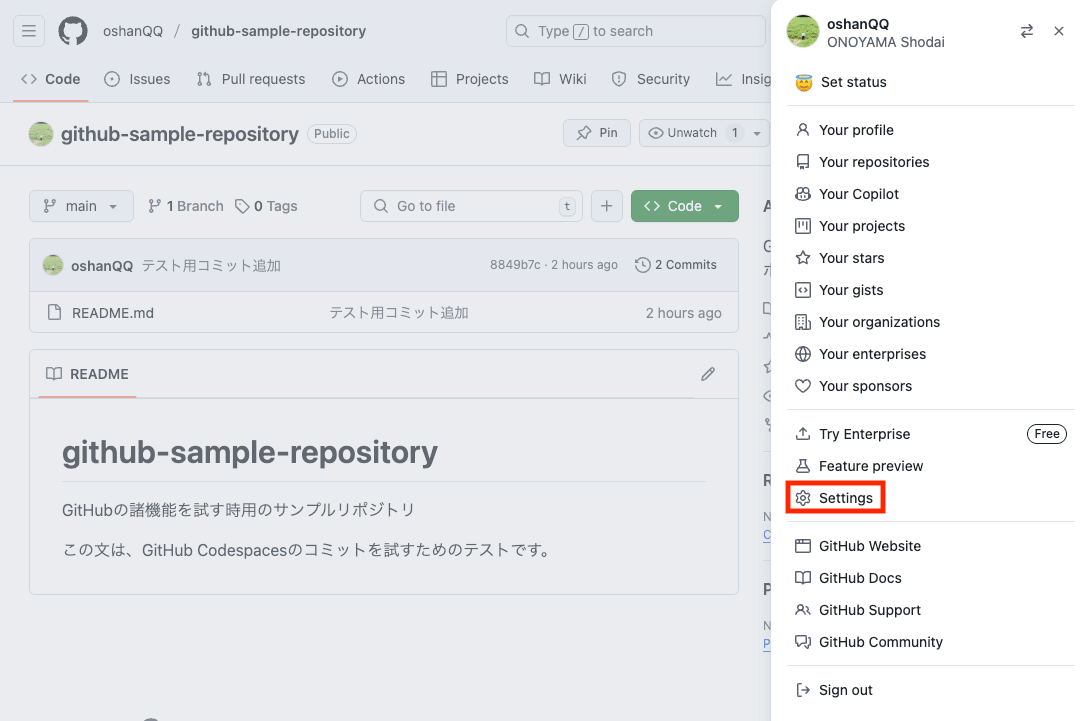The image size is (1089, 721).
Task: Click the Public visibility badge
Action: coord(332,133)
